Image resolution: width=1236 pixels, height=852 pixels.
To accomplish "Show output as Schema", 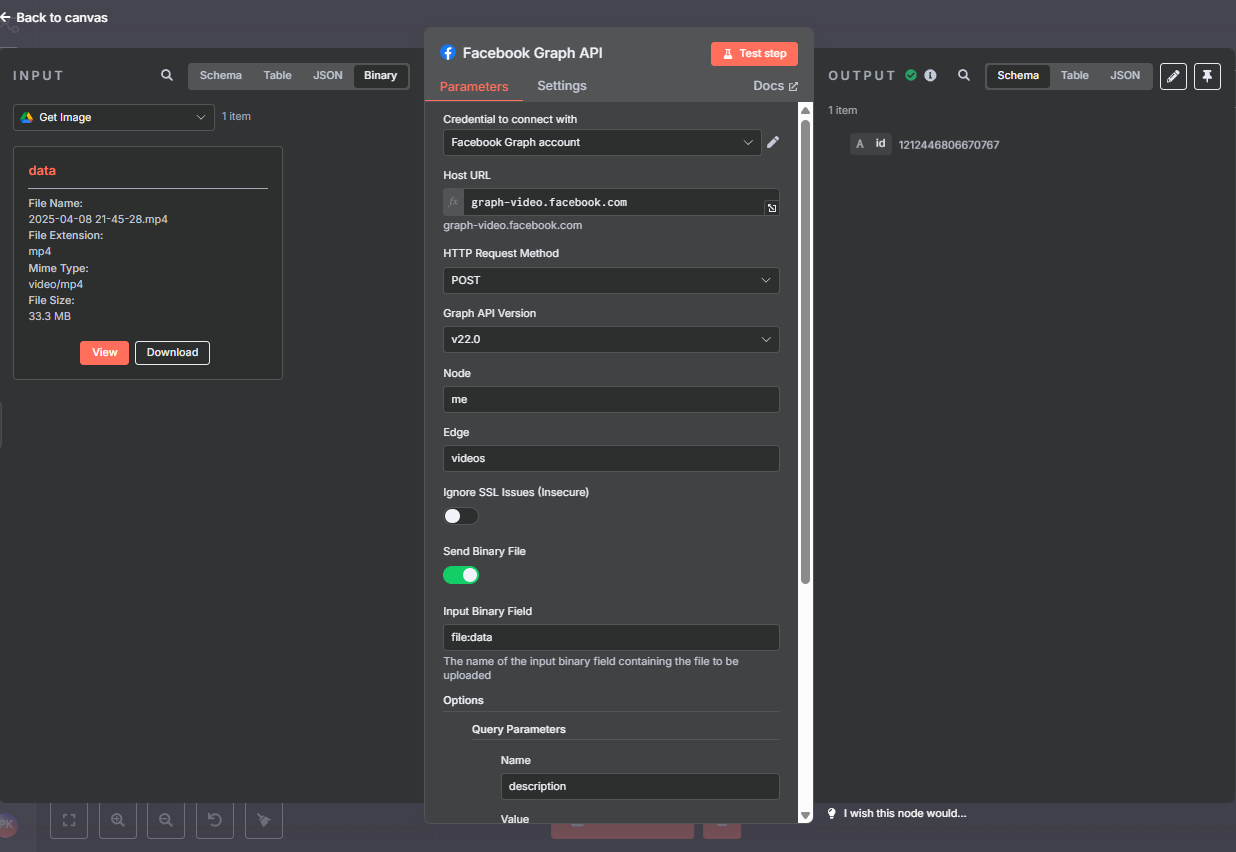I will pos(1018,76).
